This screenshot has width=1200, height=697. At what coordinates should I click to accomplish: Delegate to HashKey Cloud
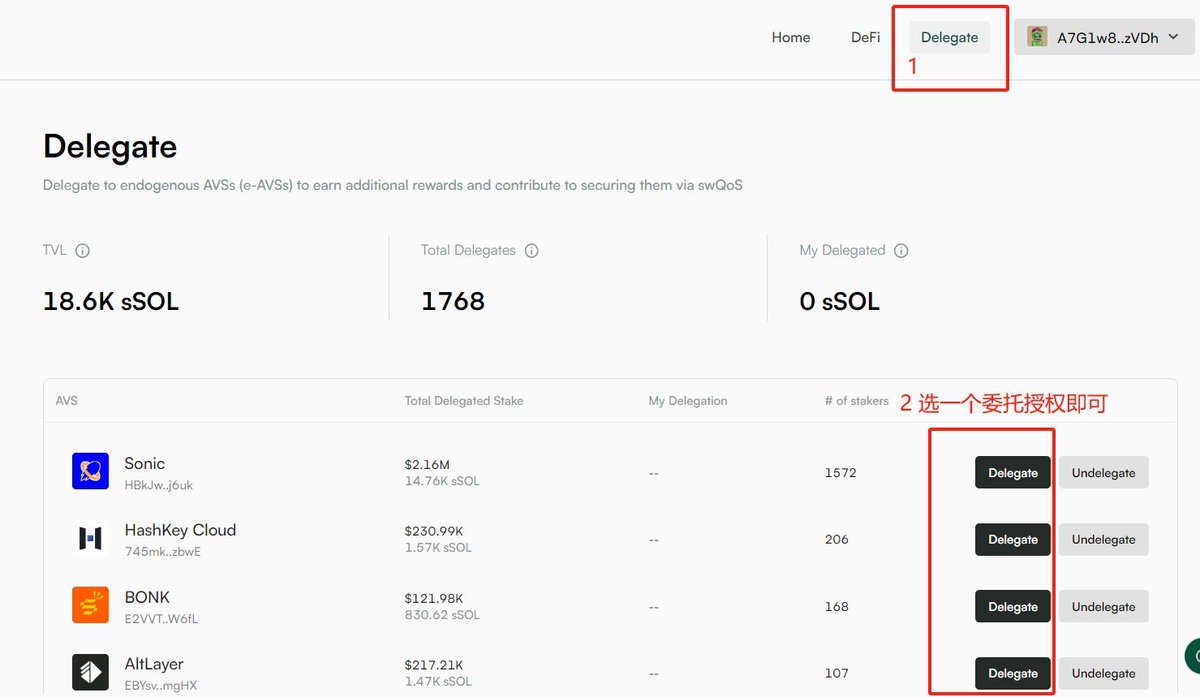(x=1013, y=539)
